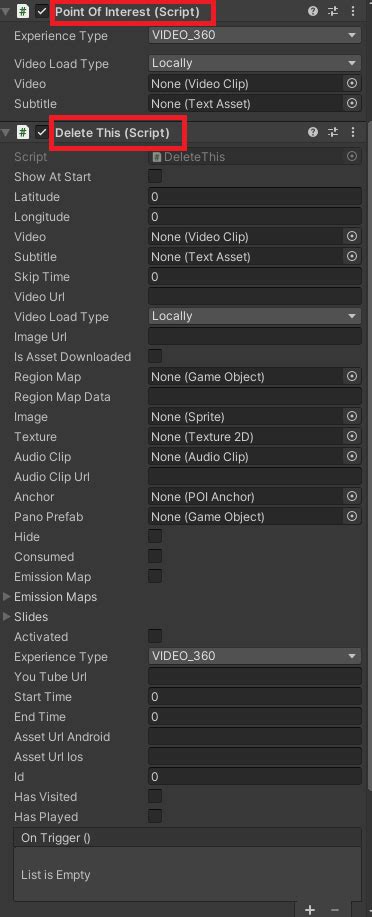Open more options menu of Delete This
This screenshot has width=372, height=917.
coord(353,132)
